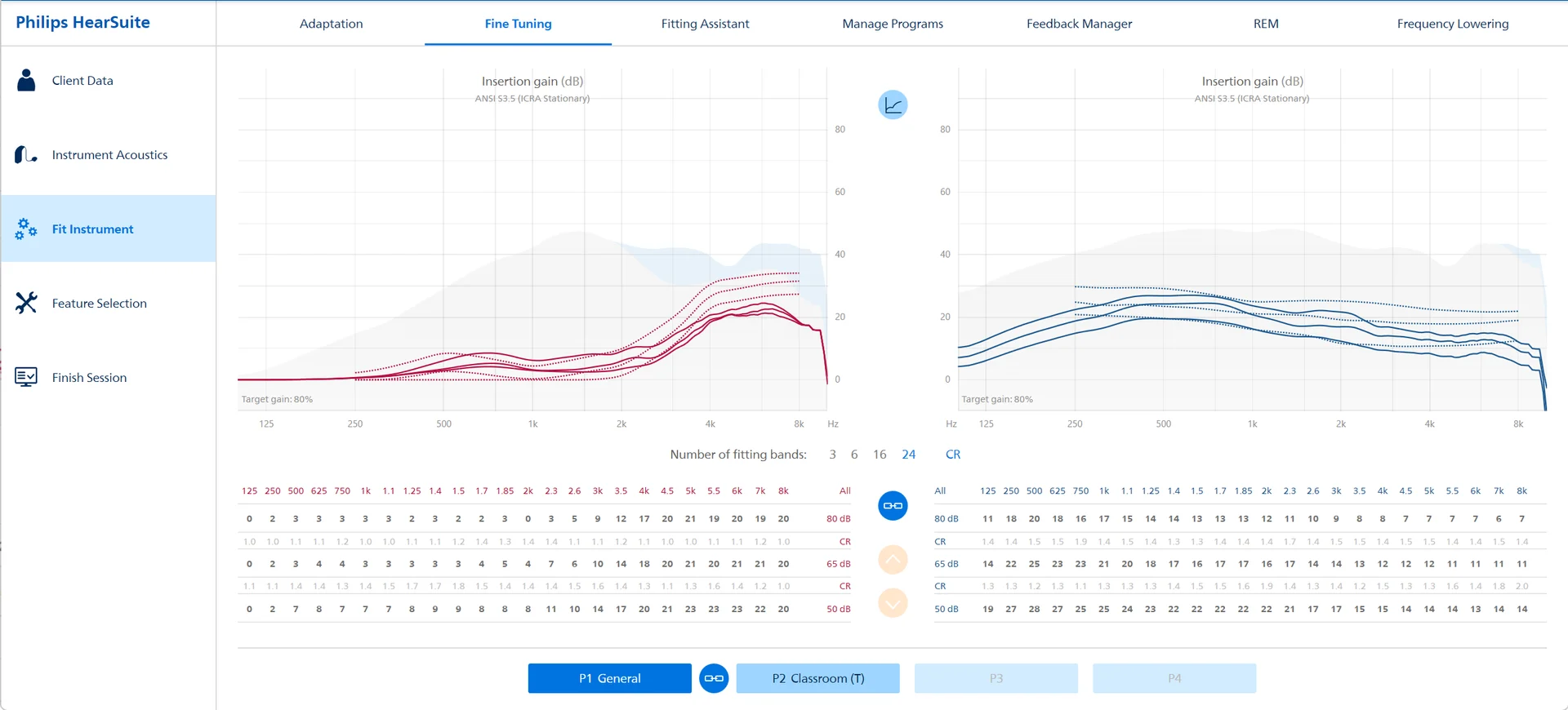The image size is (1568, 710).
Task: Switch to the Fitting Assistant tab
Action: 705,24
